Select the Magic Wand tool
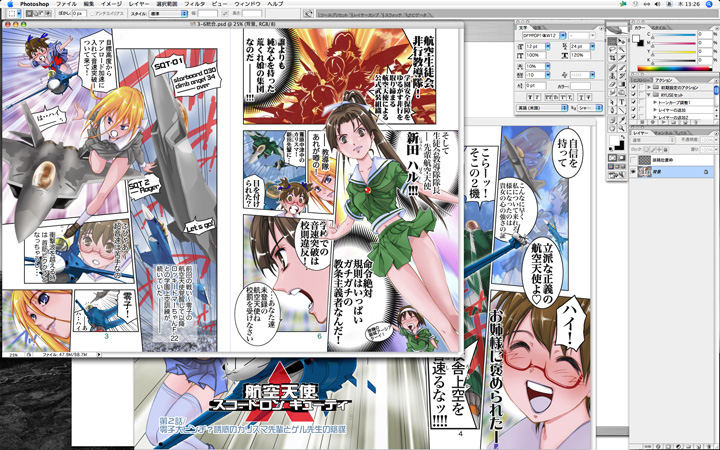This screenshot has height=450, width=720. click(621, 49)
